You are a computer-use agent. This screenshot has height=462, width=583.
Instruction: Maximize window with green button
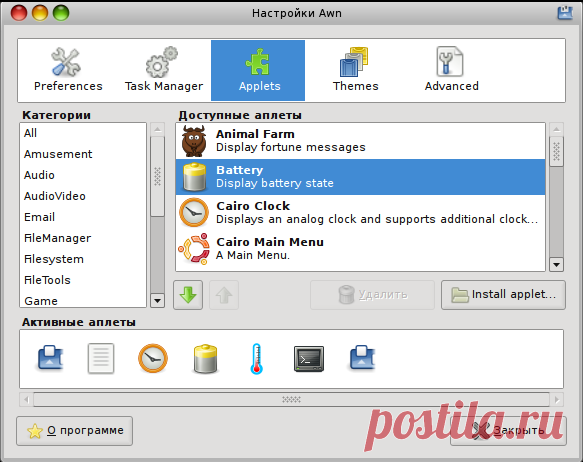pos(61,13)
